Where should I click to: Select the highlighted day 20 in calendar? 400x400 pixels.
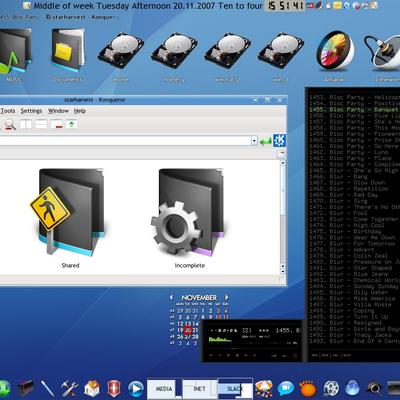[x=188, y=330]
